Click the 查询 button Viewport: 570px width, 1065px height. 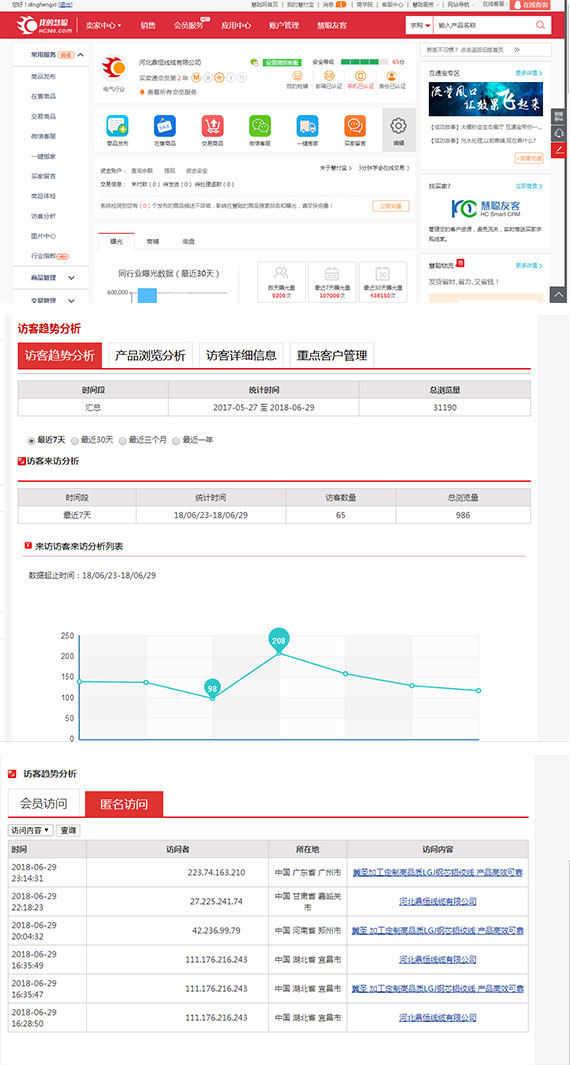click(x=68, y=830)
